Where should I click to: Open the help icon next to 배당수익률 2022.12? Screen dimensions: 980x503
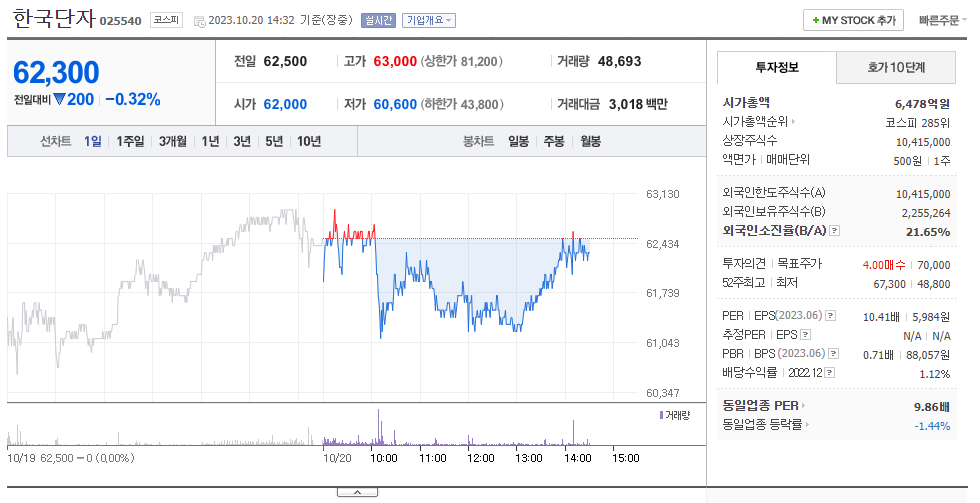829,372
